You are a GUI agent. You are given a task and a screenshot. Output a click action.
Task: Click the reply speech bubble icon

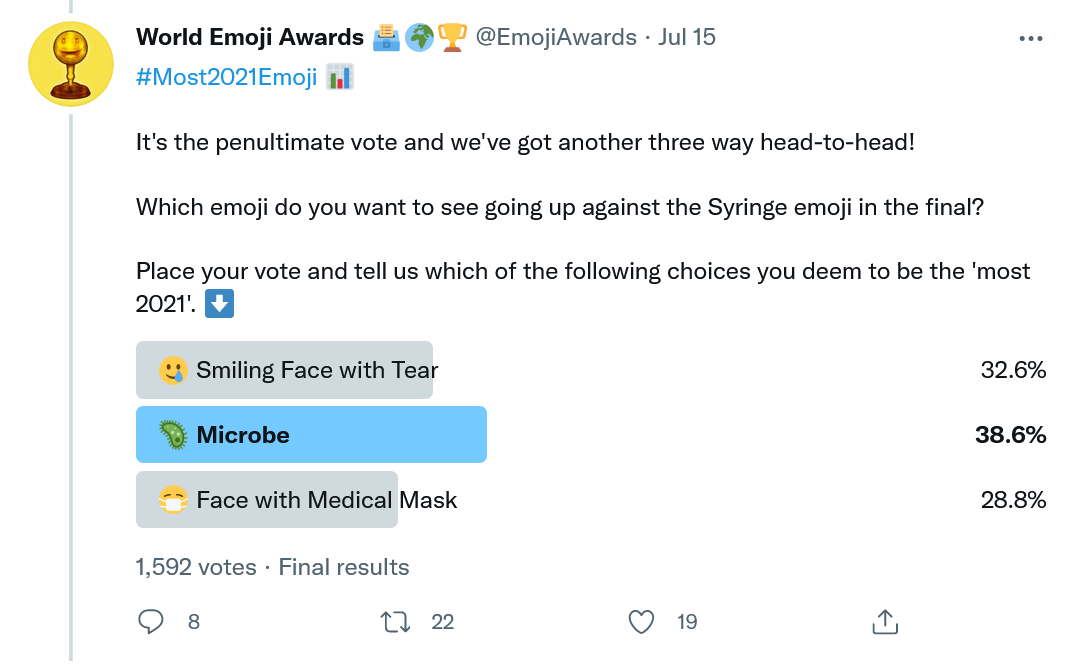pos(150,622)
